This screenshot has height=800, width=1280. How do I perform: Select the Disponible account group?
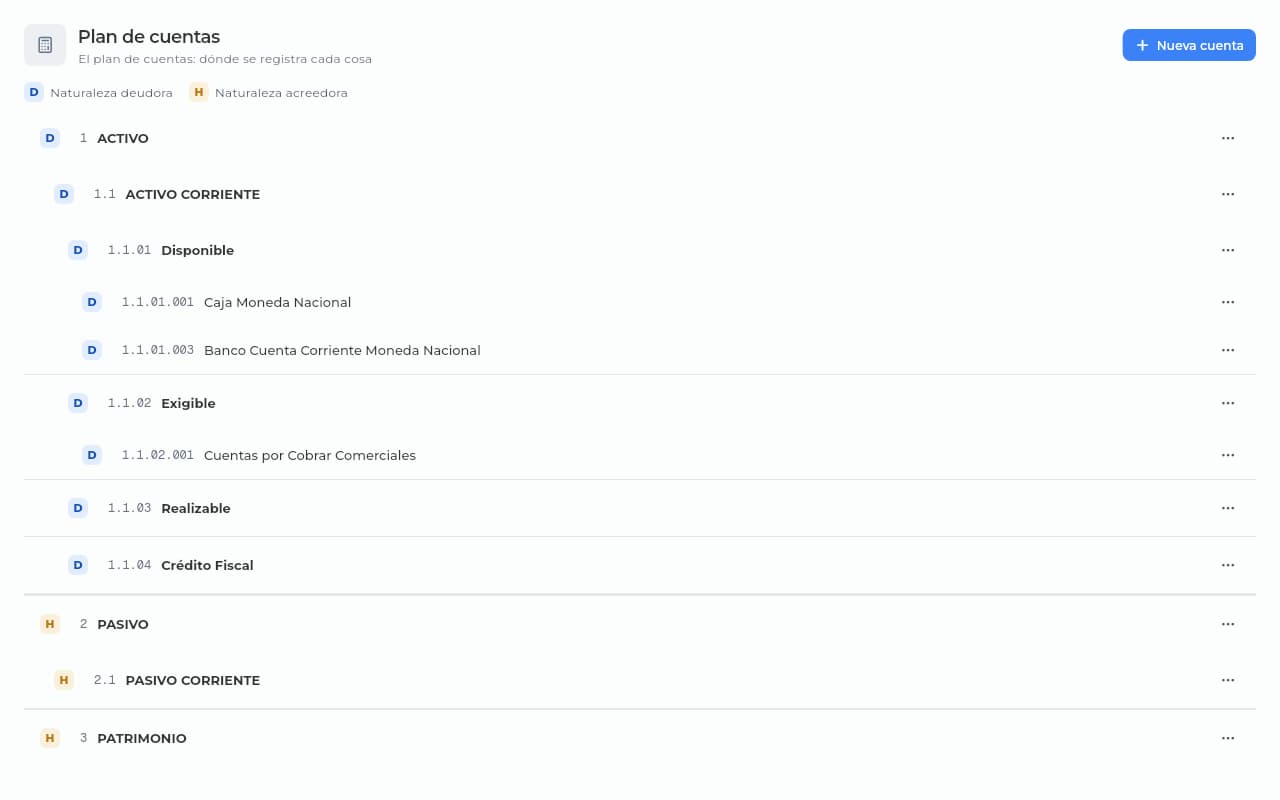tap(640, 250)
